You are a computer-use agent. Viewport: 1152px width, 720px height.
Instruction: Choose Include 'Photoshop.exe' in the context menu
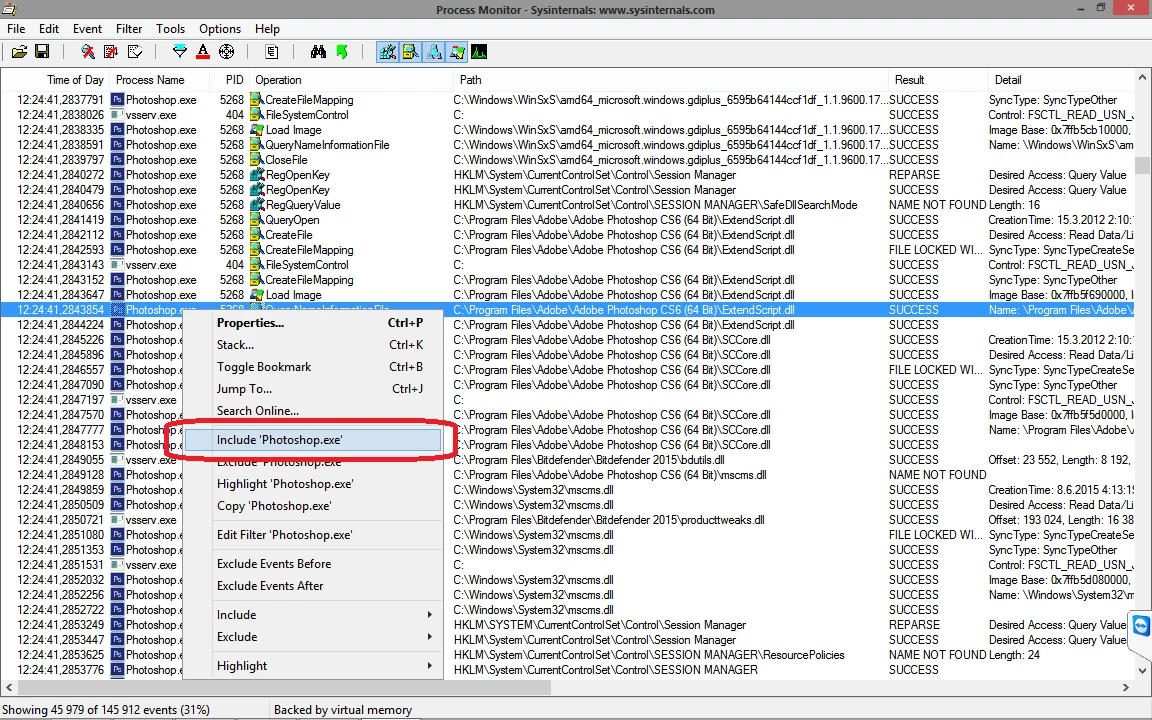coord(313,439)
